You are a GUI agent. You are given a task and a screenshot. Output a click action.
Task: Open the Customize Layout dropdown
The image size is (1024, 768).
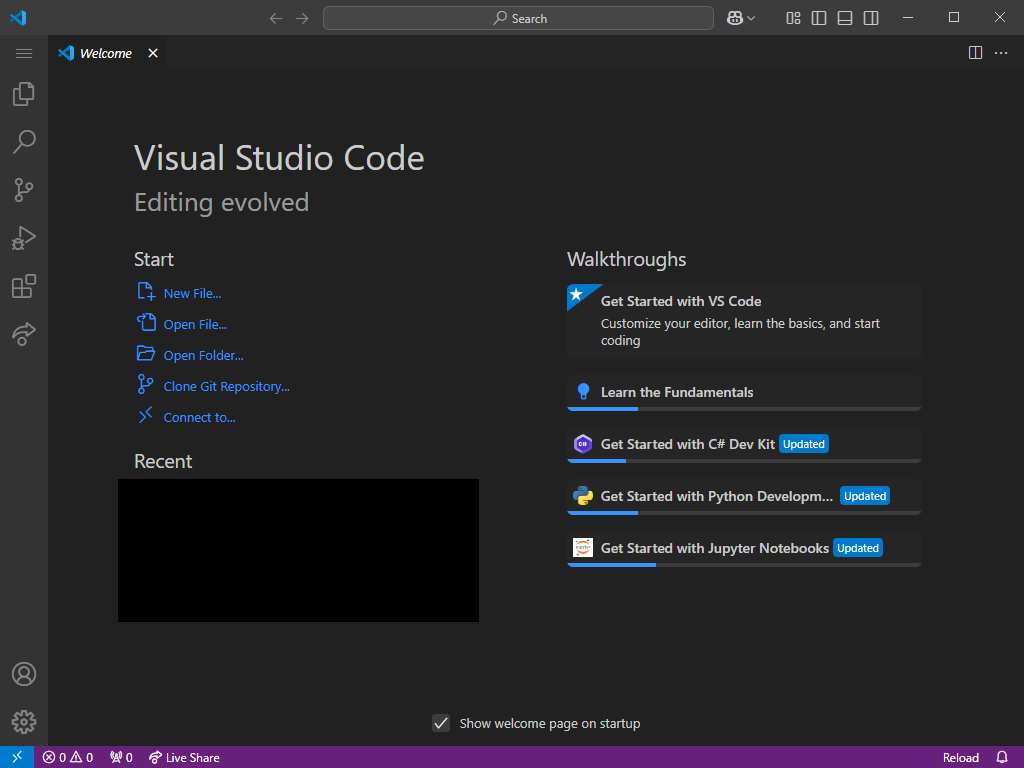pyautogui.click(x=793, y=17)
